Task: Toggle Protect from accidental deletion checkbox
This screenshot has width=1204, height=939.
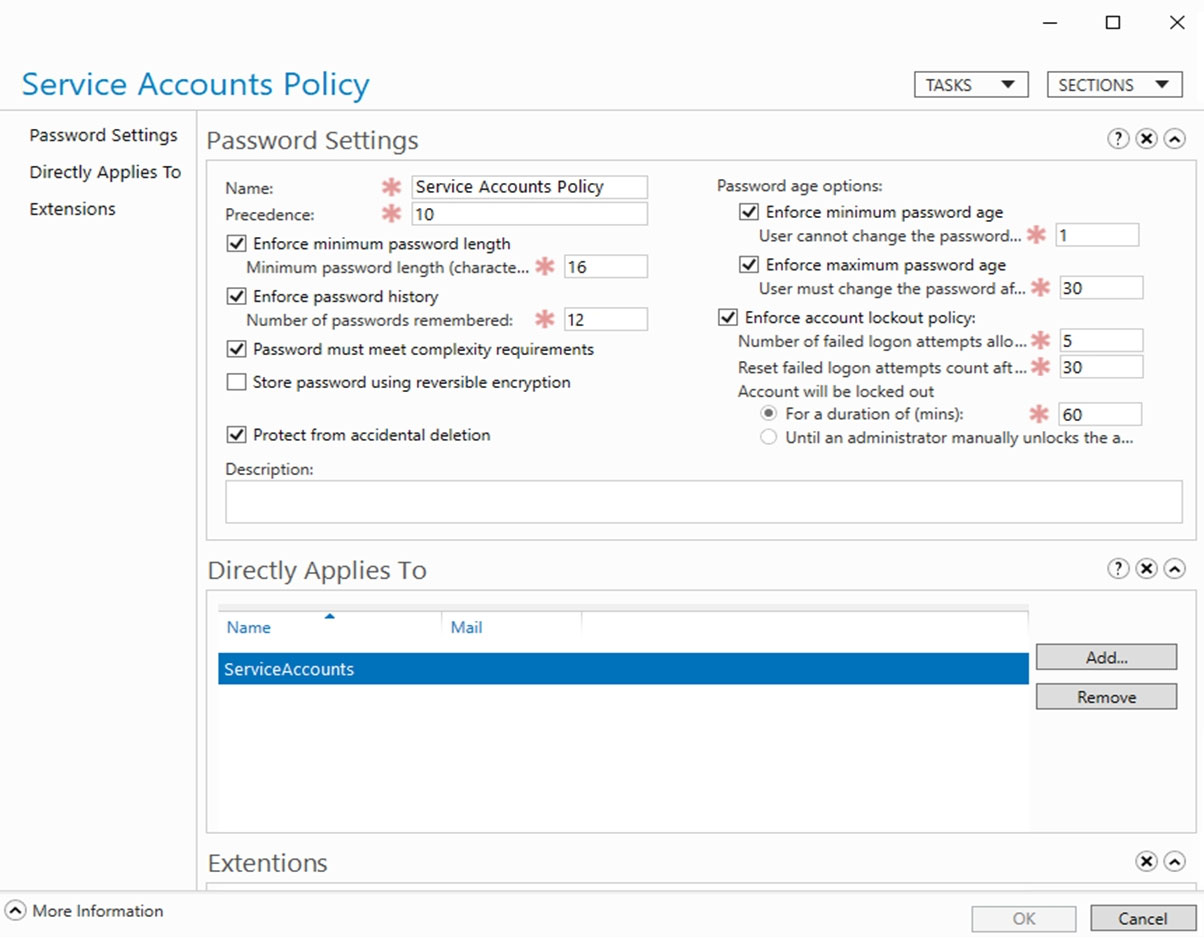Action: (x=237, y=435)
